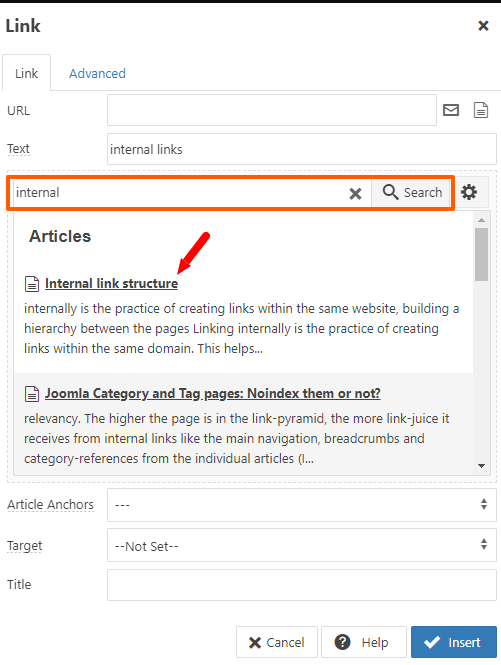Open Help for the link dialog
The image size is (501, 665).
pyautogui.click(x=364, y=642)
